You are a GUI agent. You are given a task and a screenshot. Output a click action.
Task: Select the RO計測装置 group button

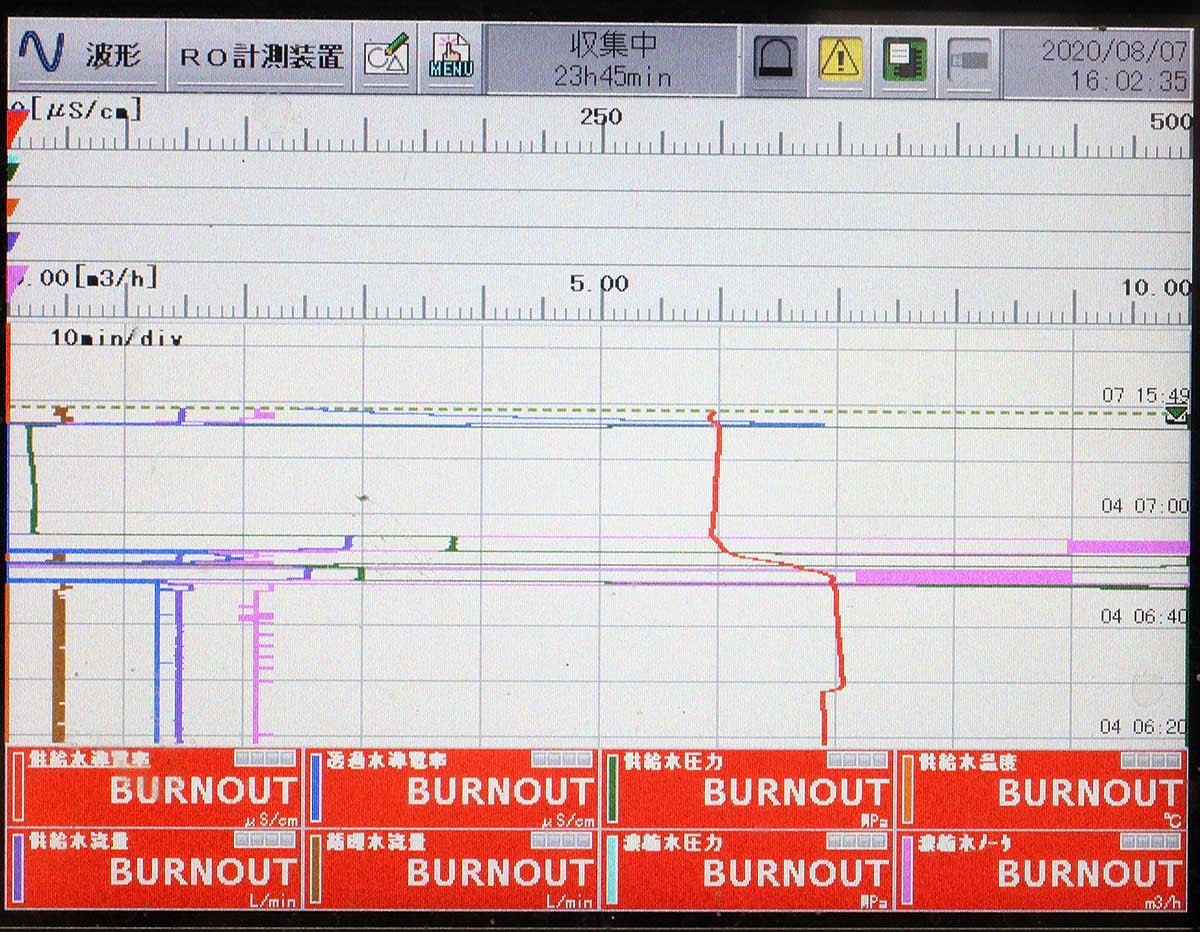tap(260, 56)
